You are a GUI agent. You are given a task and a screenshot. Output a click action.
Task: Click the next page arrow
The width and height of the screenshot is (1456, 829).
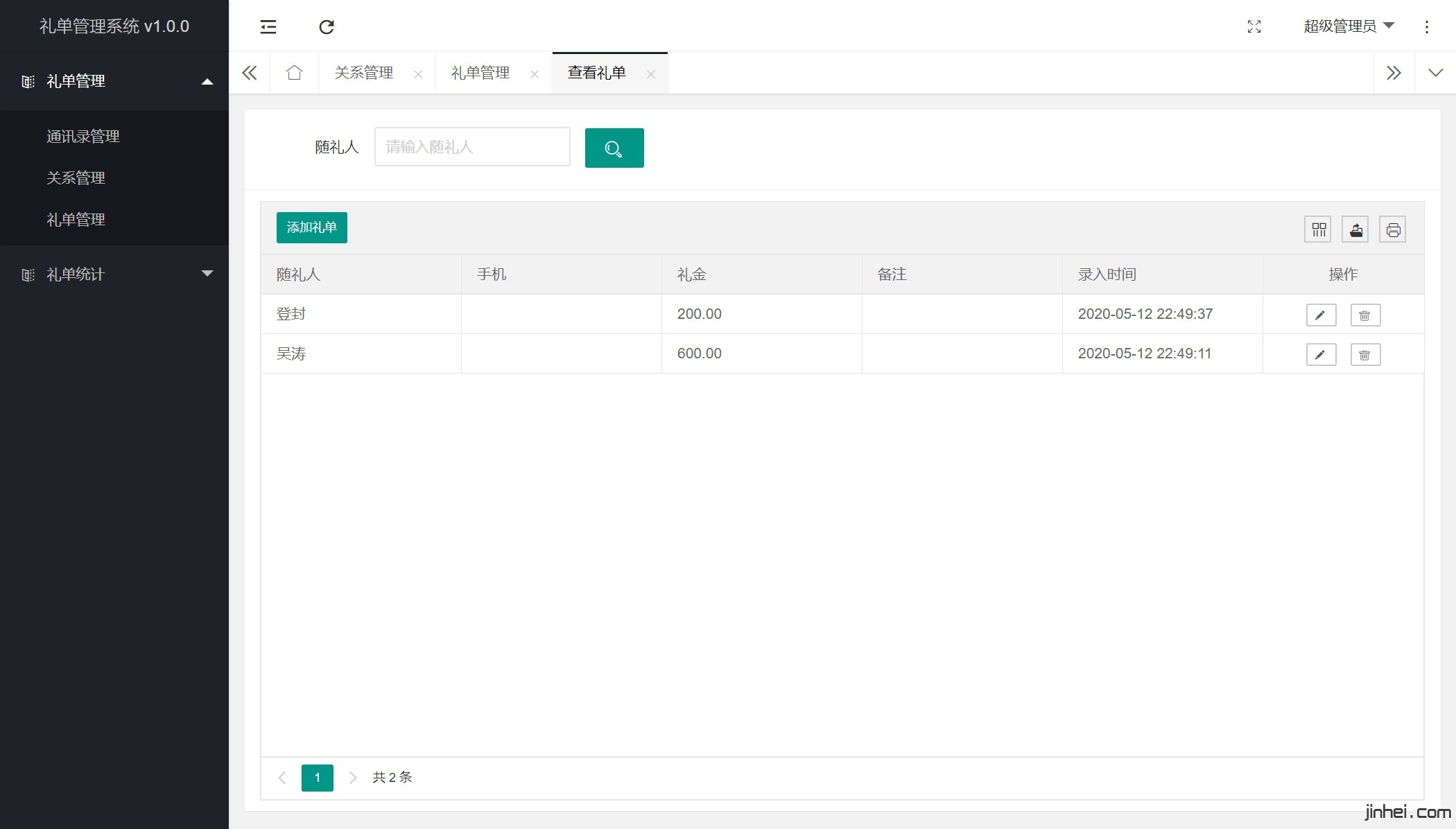click(x=353, y=778)
